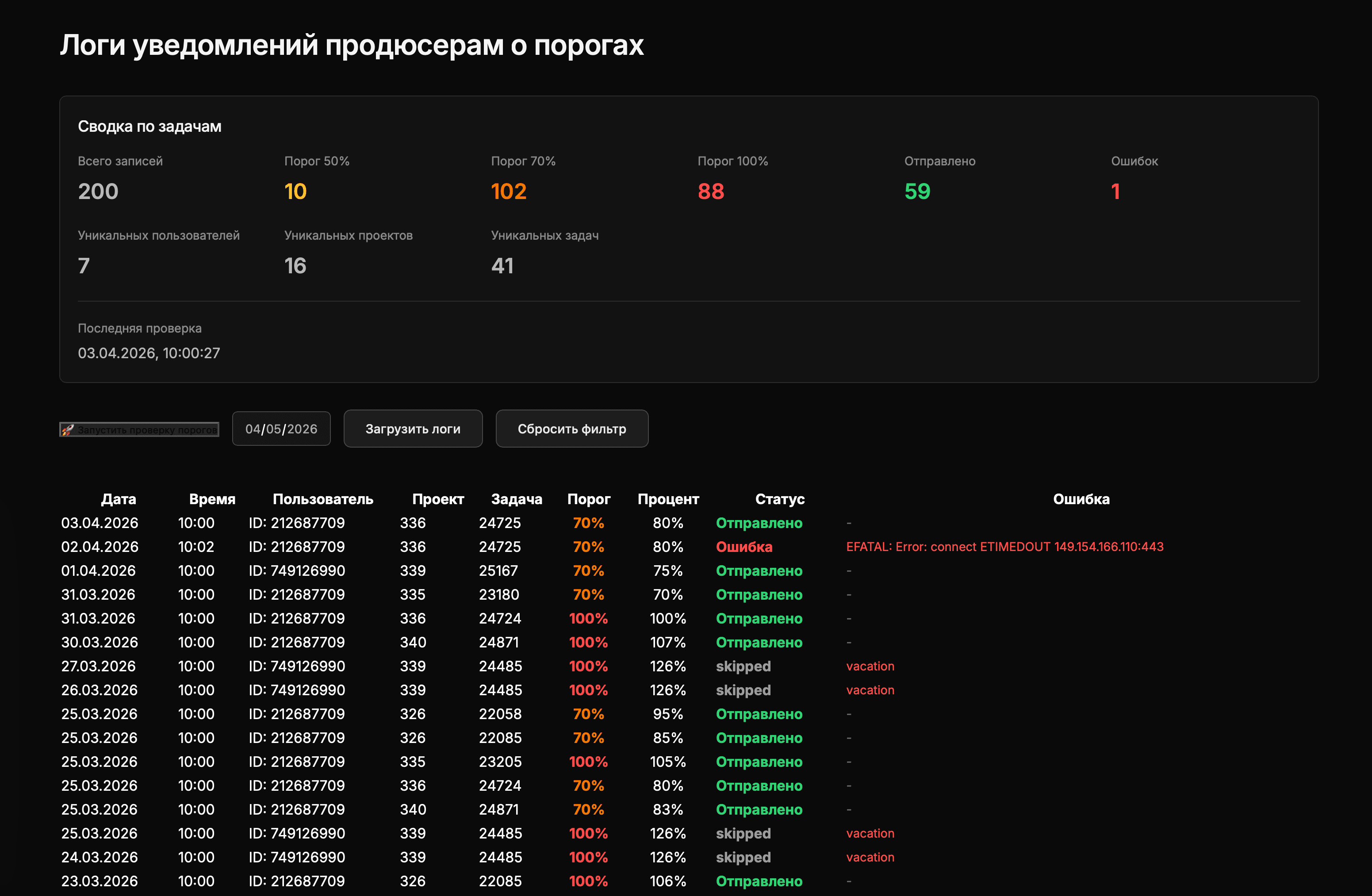Click the "Сбросить фильтр" button
This screenshot has width=1372, height=896.
(x=572, y=429)
